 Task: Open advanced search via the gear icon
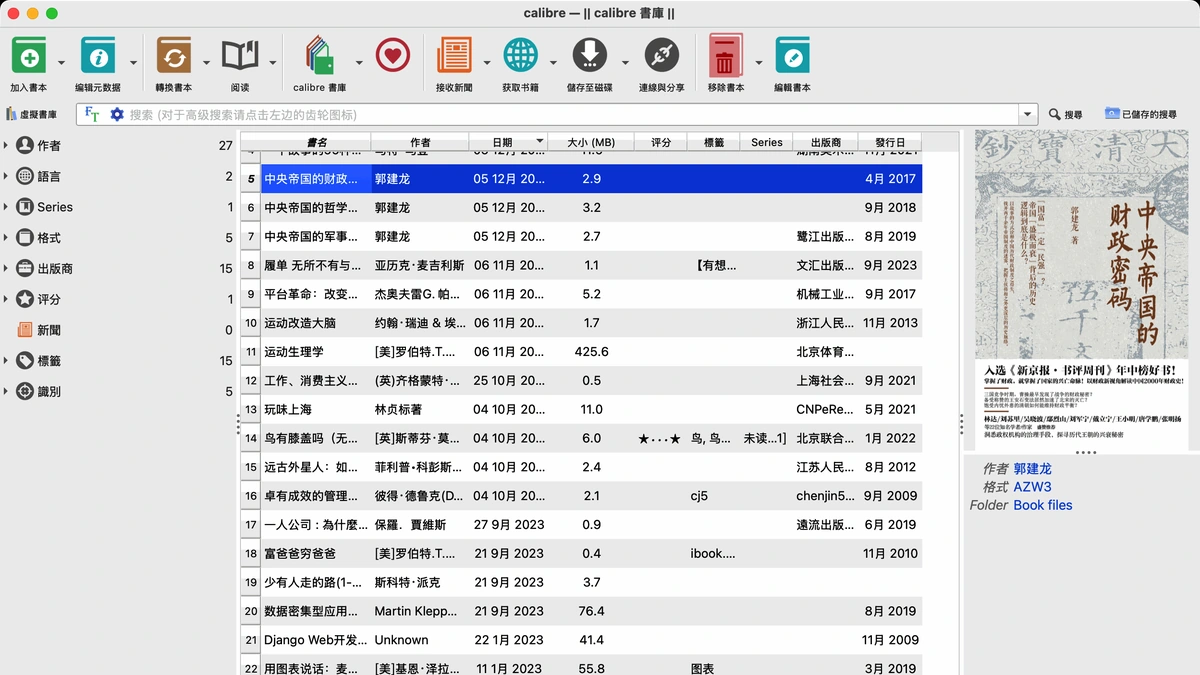coord(117,114)
